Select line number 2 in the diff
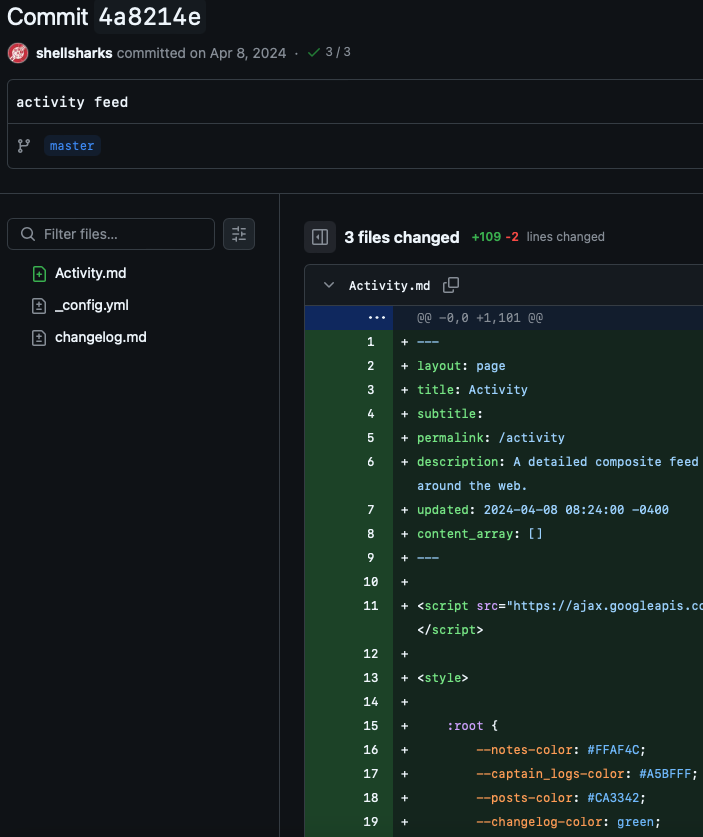 pos(370,366)
